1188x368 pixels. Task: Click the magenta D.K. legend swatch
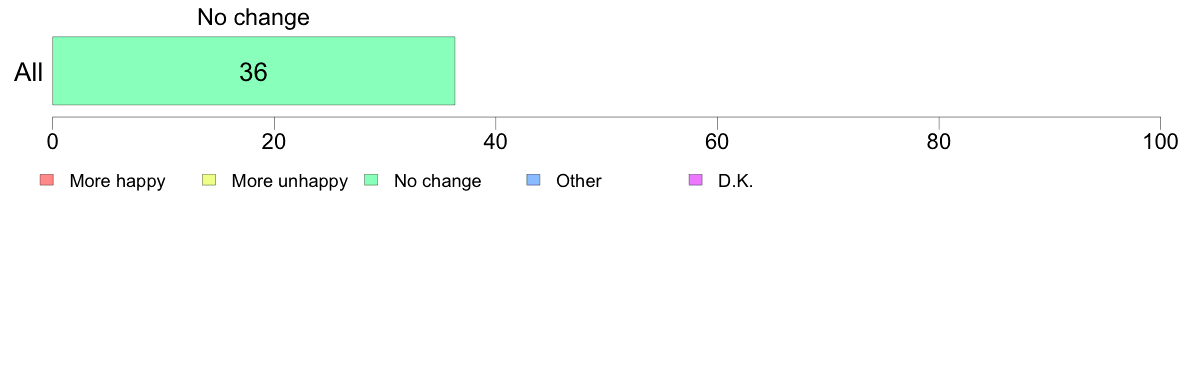click(696, 180)
